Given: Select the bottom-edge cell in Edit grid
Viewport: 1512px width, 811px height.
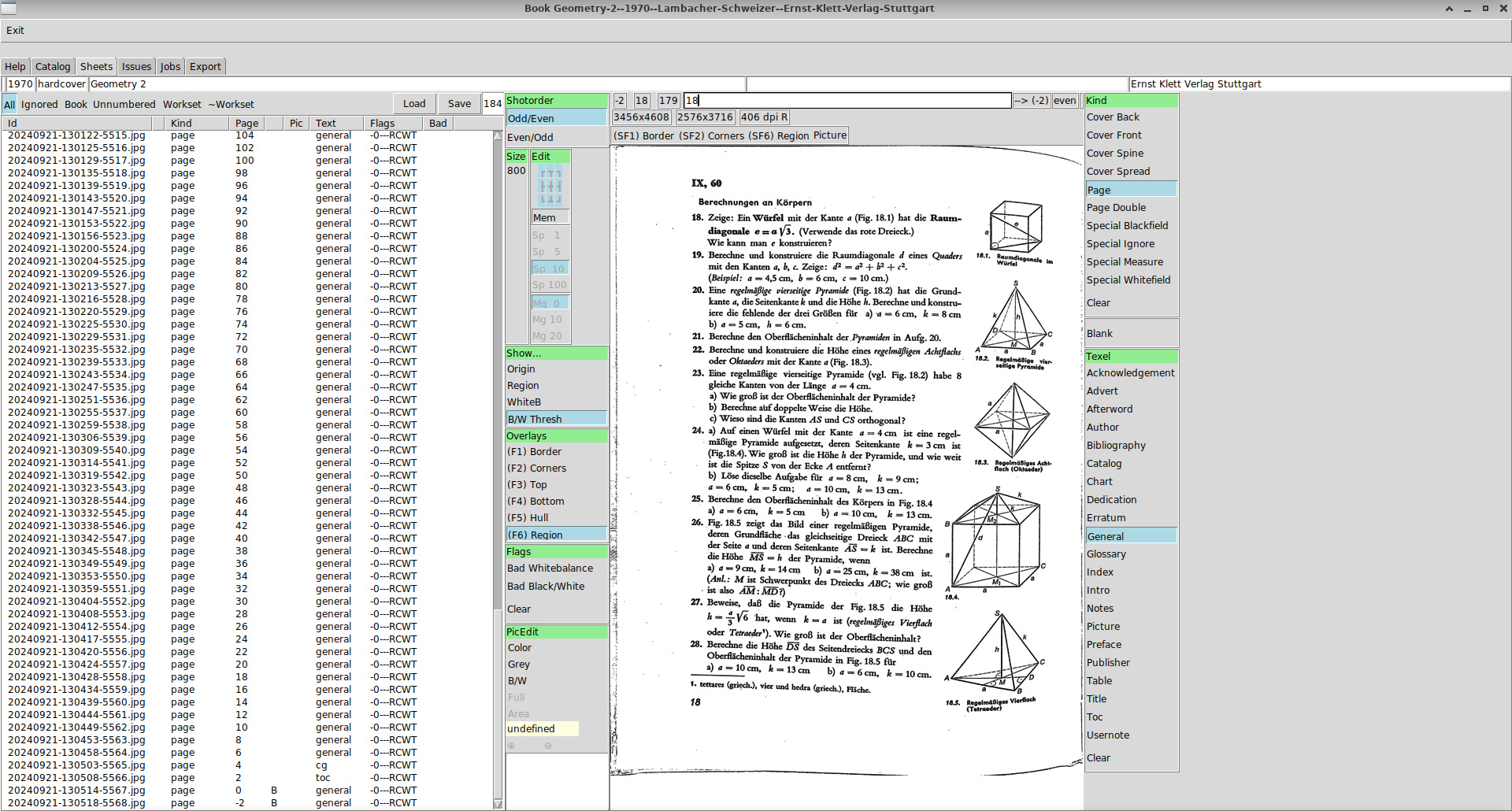Looking at the screenshot, I should (x=551, y=199).
